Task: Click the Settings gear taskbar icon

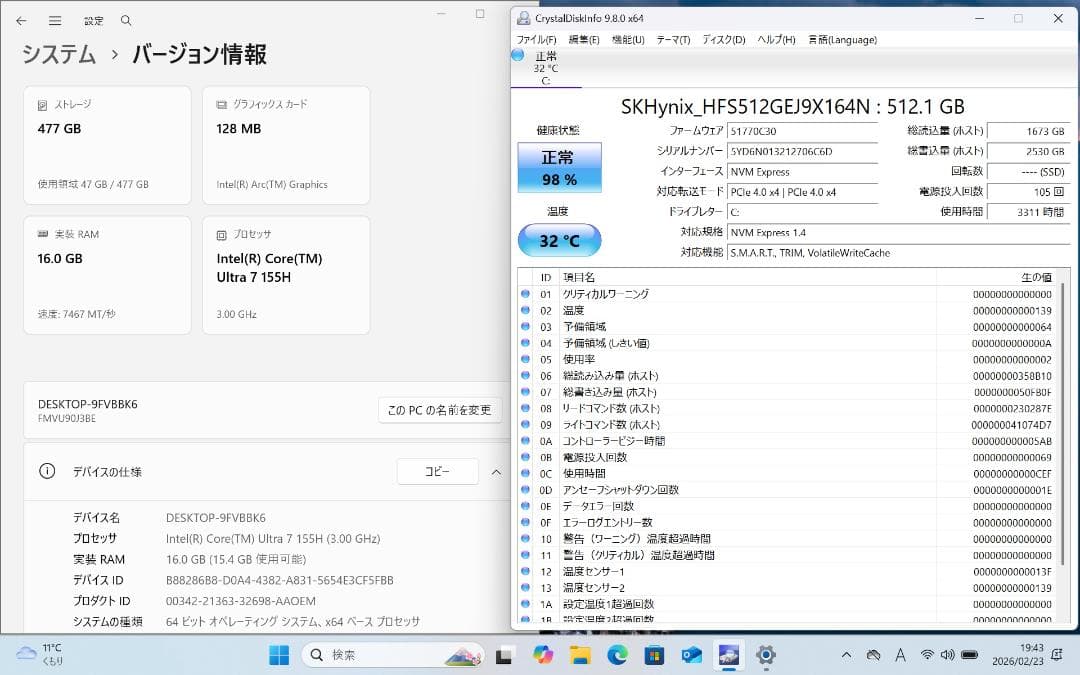Action: coord(766,655)
